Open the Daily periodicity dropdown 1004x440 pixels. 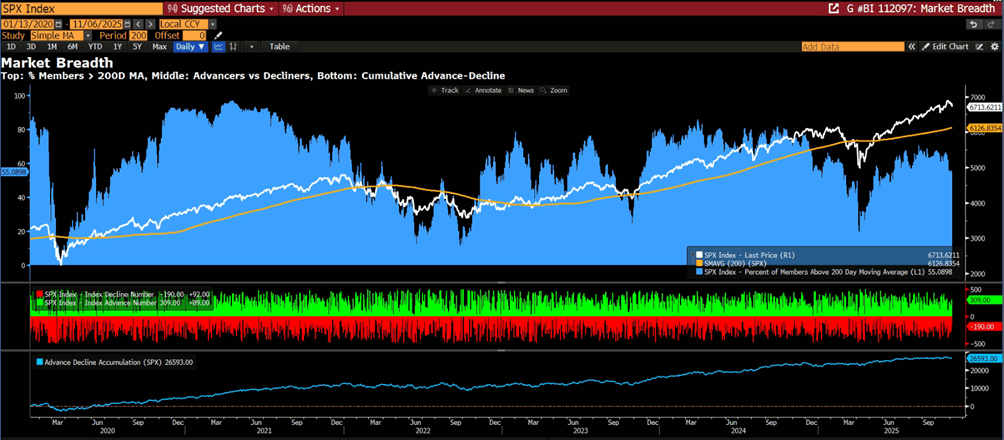click(x=190, y=47)
